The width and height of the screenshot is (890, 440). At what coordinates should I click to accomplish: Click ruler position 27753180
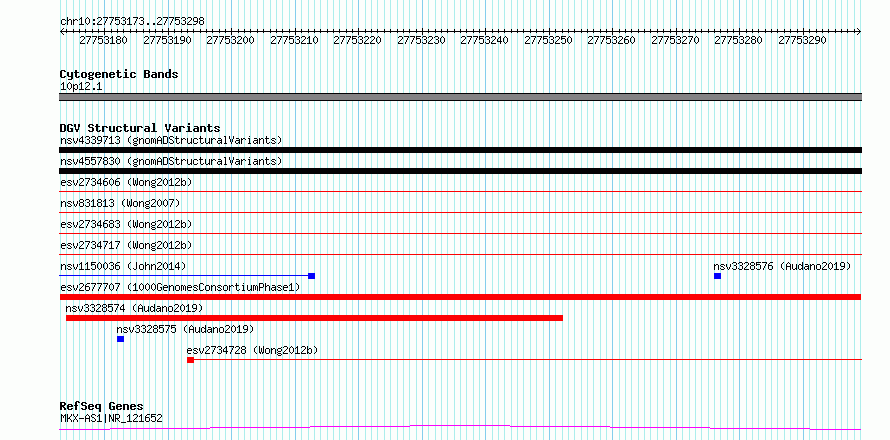pyautogui.click(x=103, y=40)
